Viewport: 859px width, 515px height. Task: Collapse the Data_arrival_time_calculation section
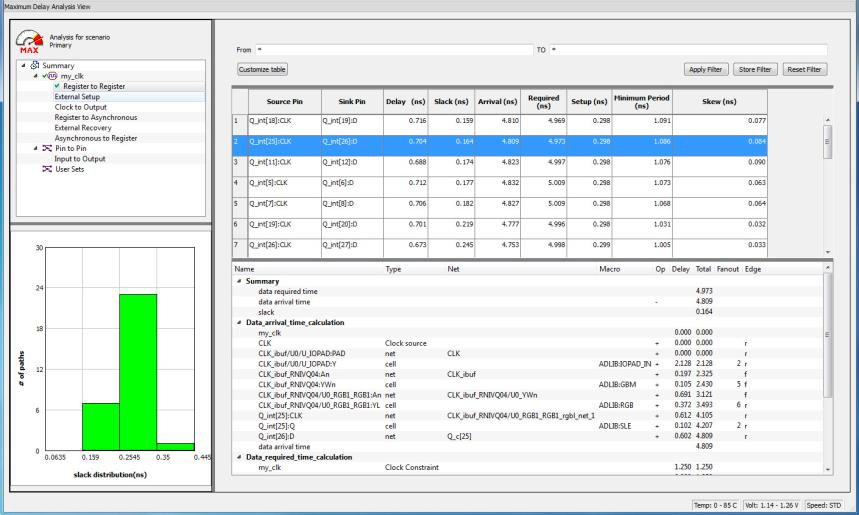[238, 322]
